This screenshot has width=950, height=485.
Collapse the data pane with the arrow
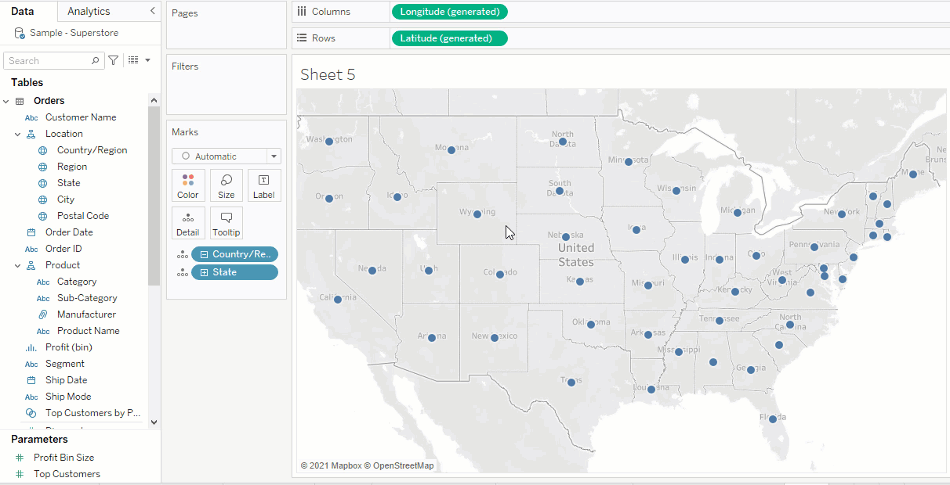click(152, 11)
